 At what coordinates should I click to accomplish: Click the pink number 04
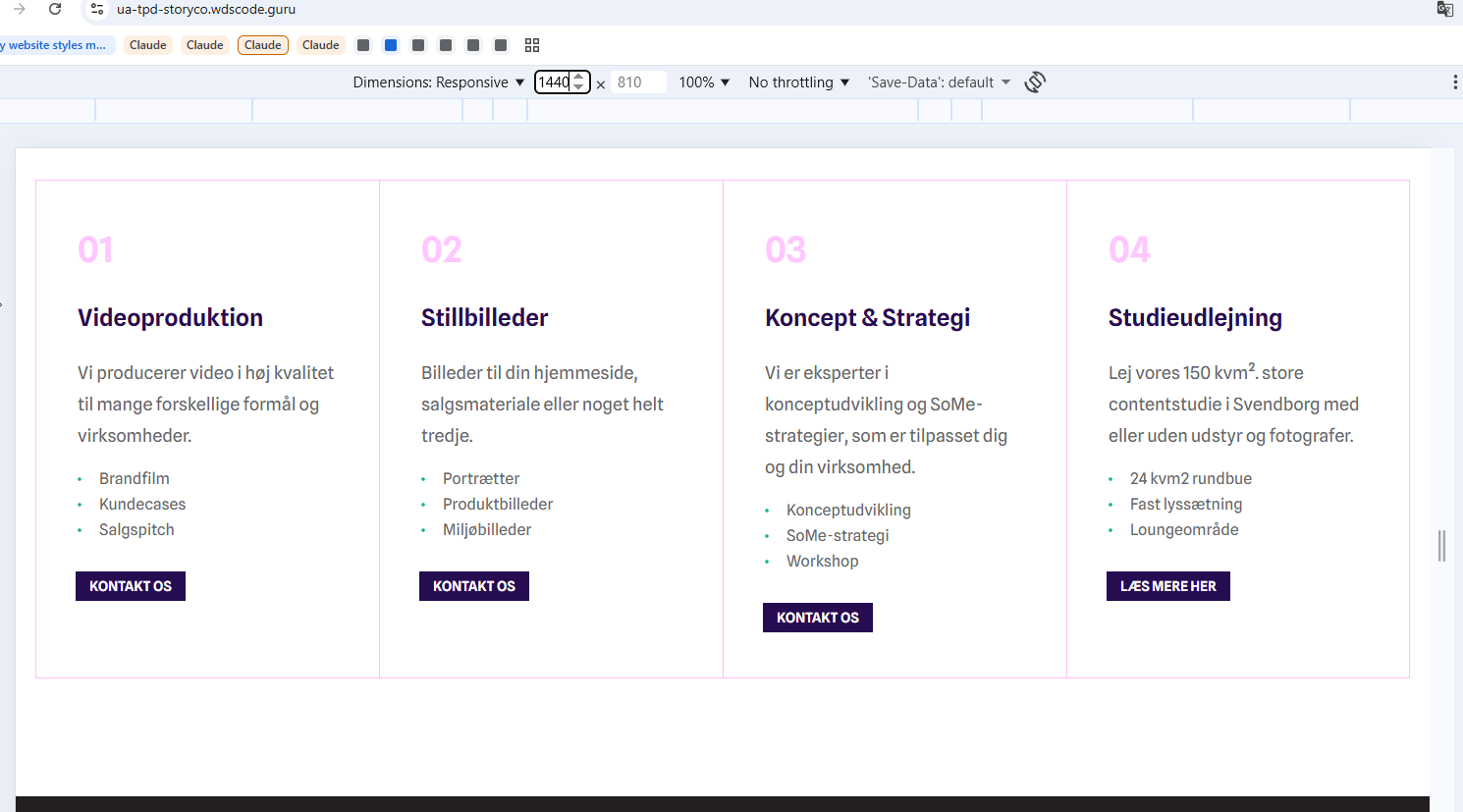(x=1129, y=249)
